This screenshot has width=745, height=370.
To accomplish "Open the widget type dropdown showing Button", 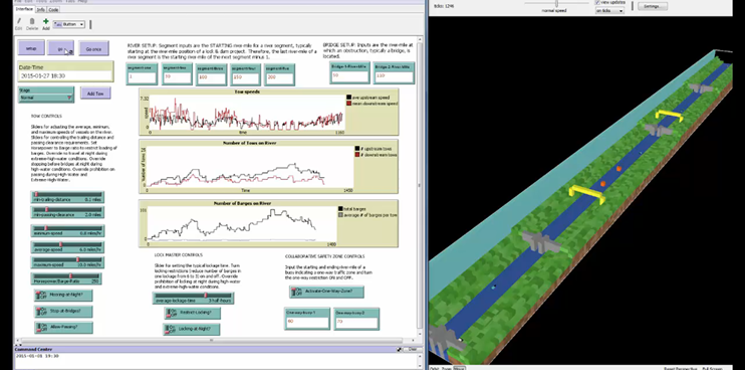I will [x=69, y=24].
